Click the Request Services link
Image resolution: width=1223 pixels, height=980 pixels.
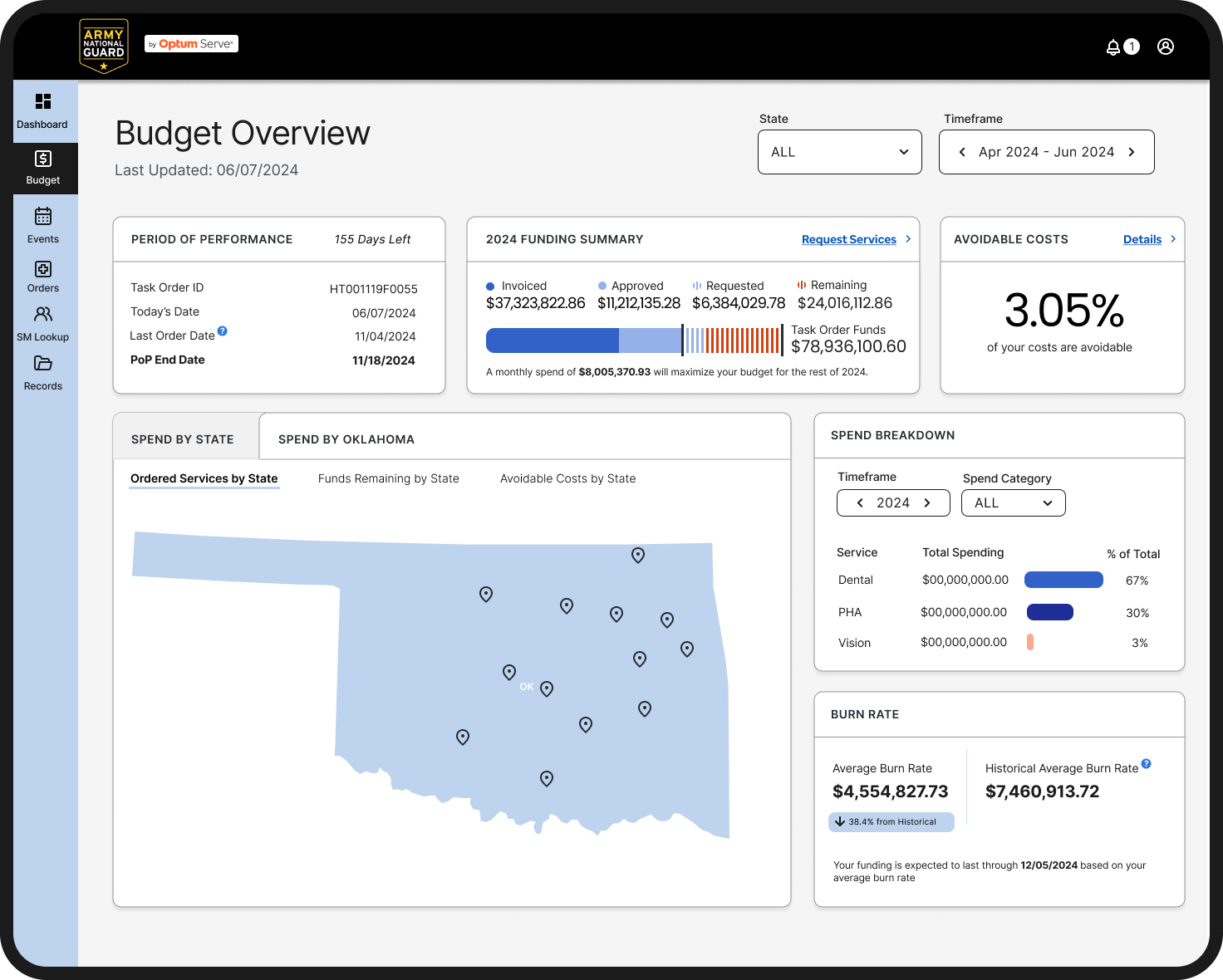(849, 239)
